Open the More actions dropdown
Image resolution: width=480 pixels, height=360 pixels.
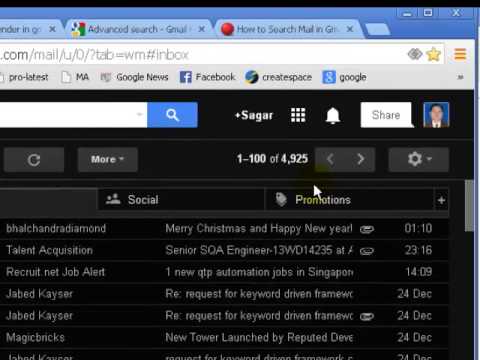(x=107, y=160)
